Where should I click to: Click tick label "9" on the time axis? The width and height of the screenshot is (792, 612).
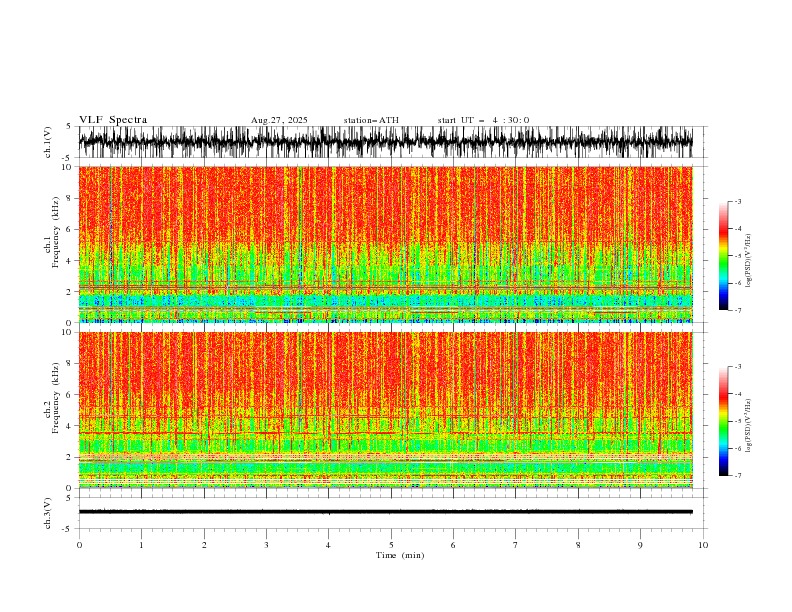(x=640, y=545)
